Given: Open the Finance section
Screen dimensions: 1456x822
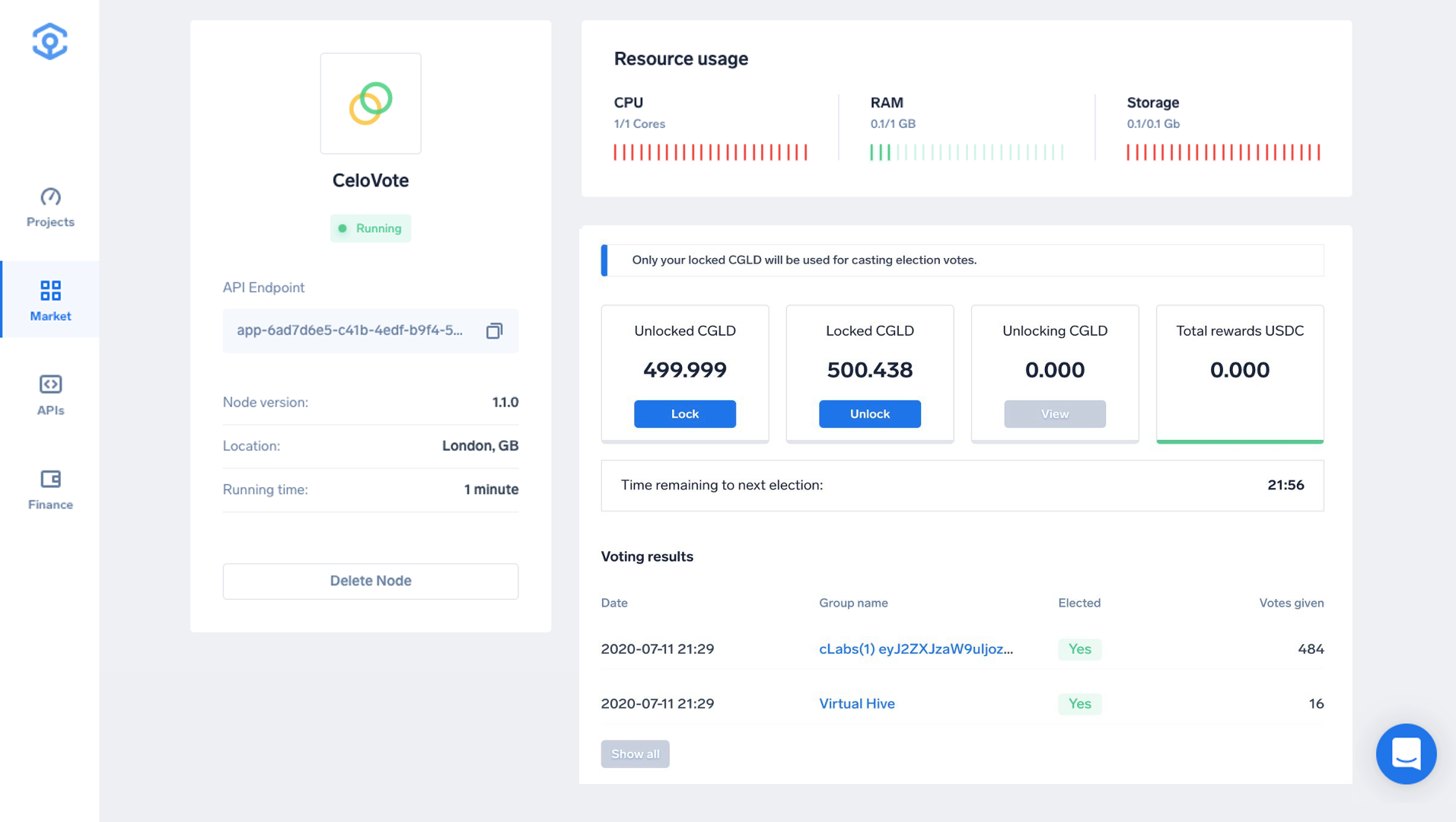Looking at the screenshot, I should [x=50, y=489].
